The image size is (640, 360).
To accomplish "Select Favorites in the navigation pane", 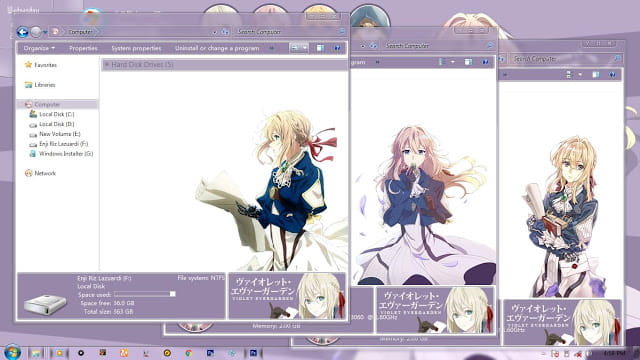I will point(45,65).
